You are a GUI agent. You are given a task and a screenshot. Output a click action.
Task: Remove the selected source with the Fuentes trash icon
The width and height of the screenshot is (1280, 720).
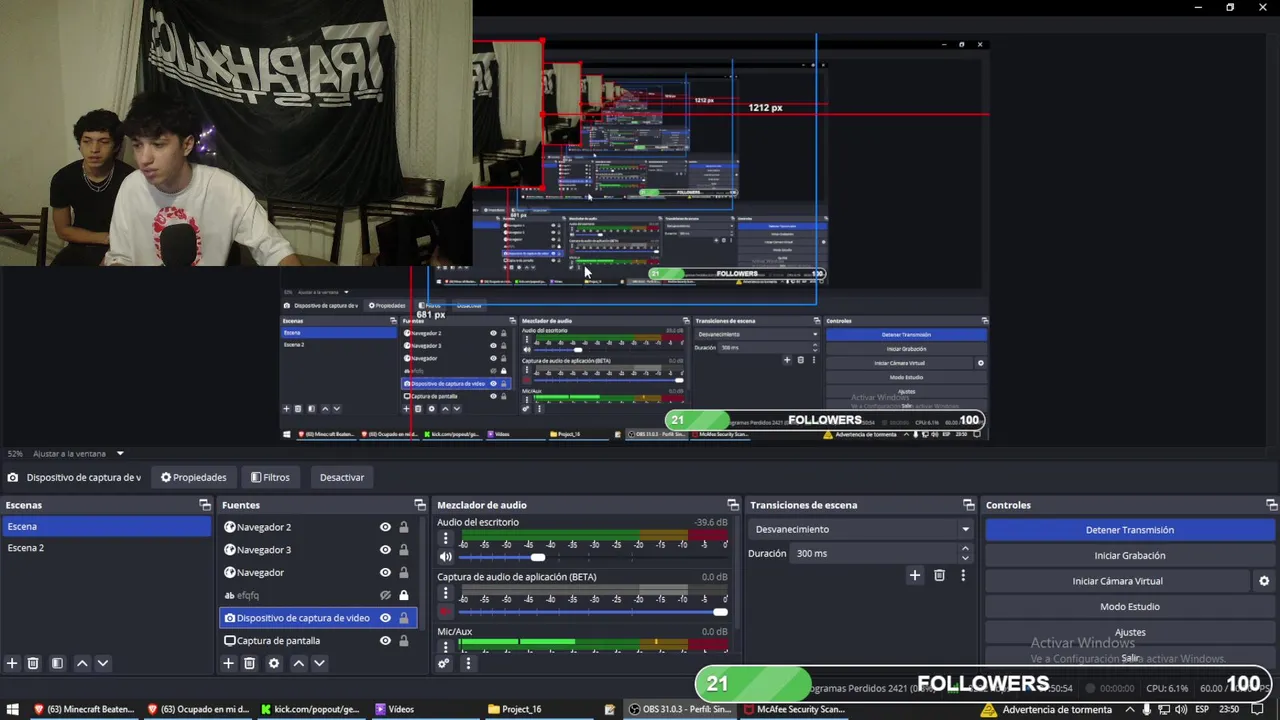click(250, 663)
